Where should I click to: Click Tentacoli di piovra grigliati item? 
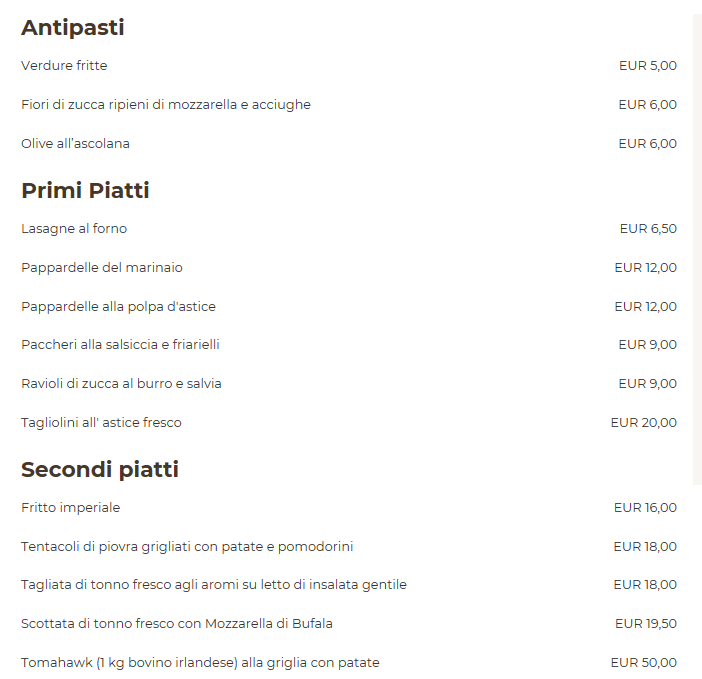click(x=187, y=547)
